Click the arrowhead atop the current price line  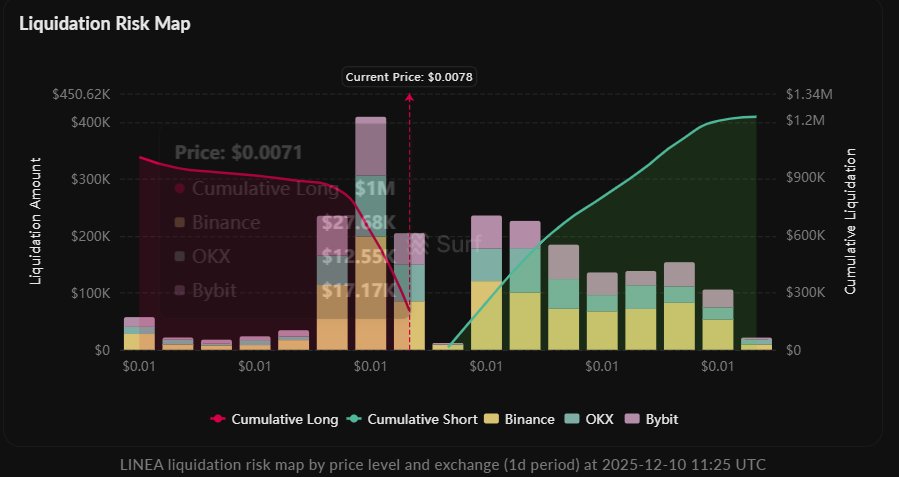(x=409, y=97)
